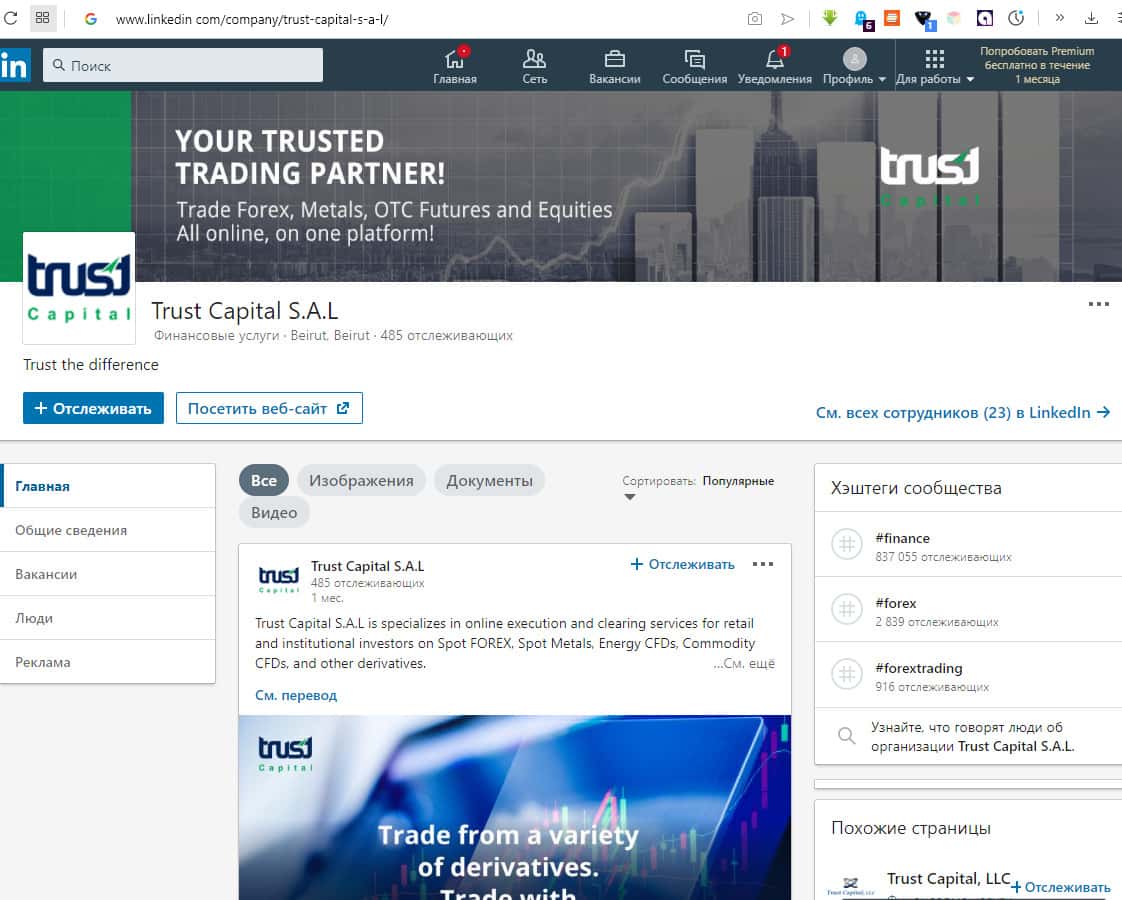Open Вакансии in the left sidebar
Screen dimensions: 1122x900
[x=108, y=574]
